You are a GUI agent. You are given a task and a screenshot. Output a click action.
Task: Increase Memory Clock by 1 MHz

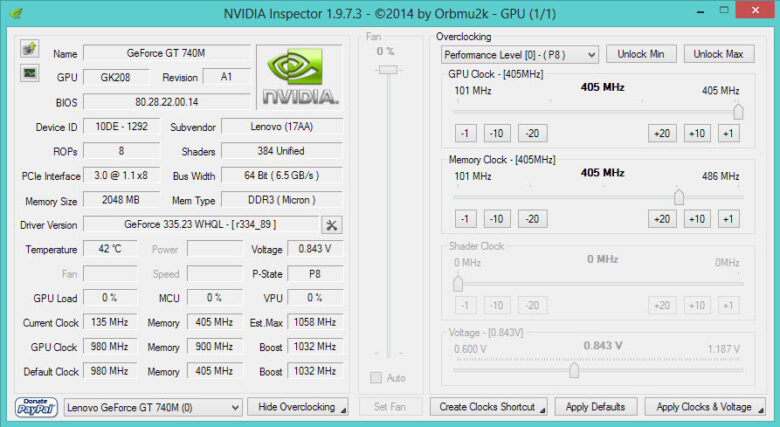pyautogui.click(x=728, y=219)
